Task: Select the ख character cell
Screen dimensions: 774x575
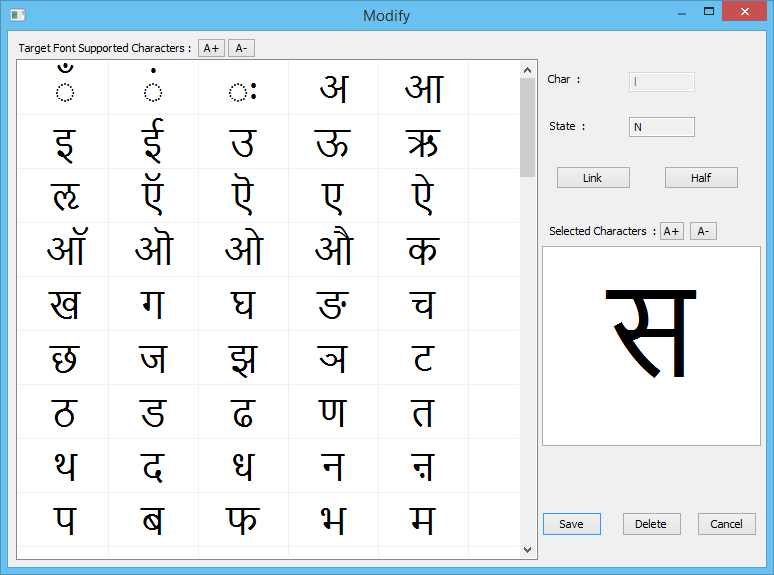Action: 64,304
